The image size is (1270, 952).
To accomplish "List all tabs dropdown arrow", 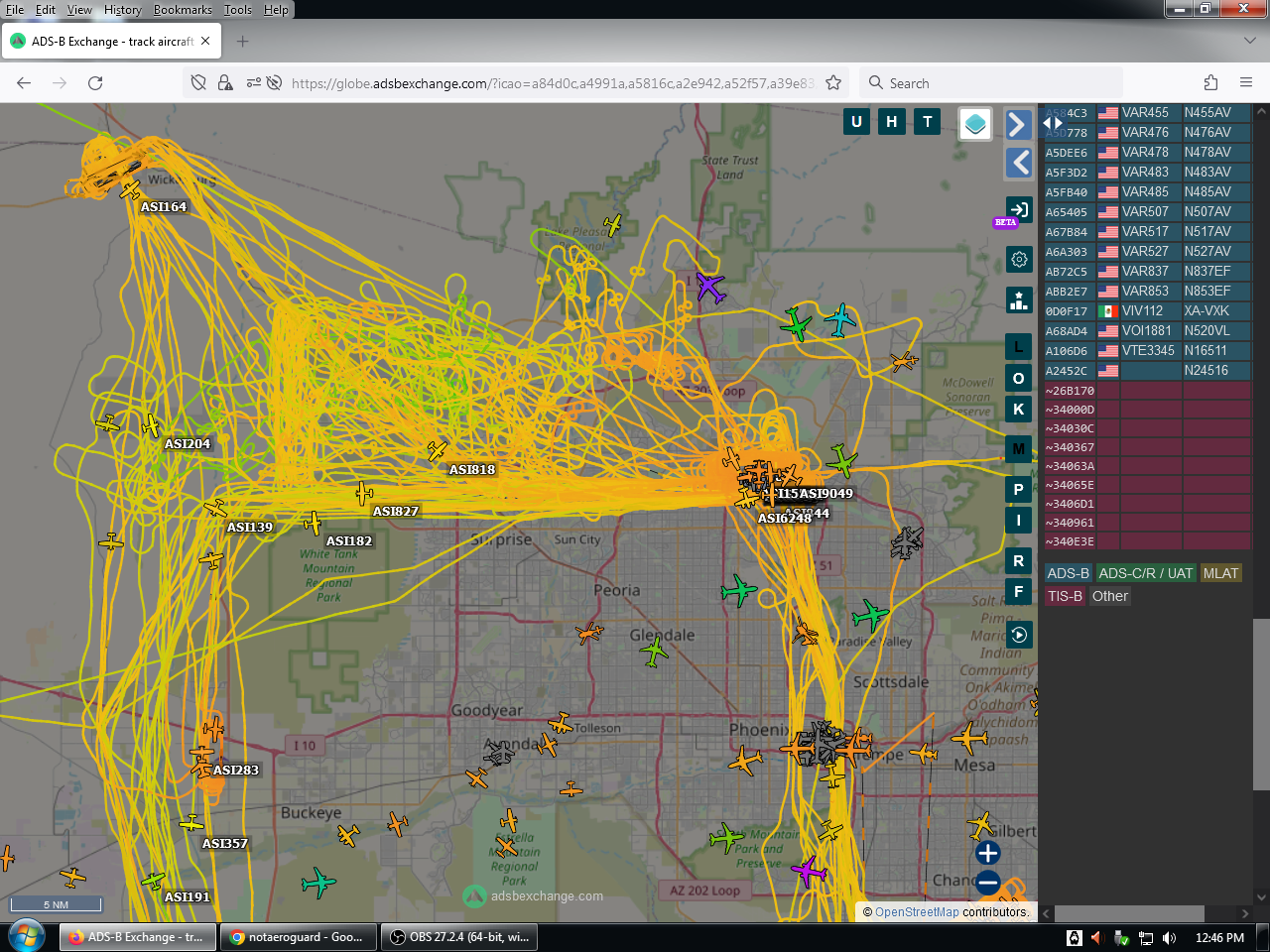I will click(x=1249, y=42).
